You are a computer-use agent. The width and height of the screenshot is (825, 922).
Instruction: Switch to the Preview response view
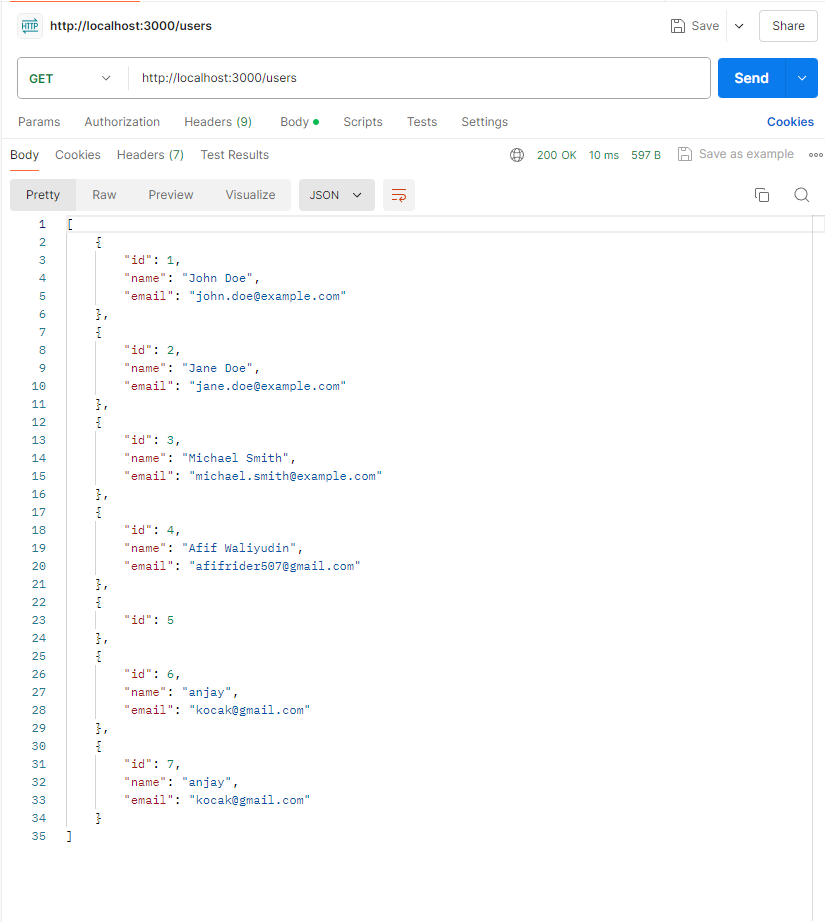(171, 195)
